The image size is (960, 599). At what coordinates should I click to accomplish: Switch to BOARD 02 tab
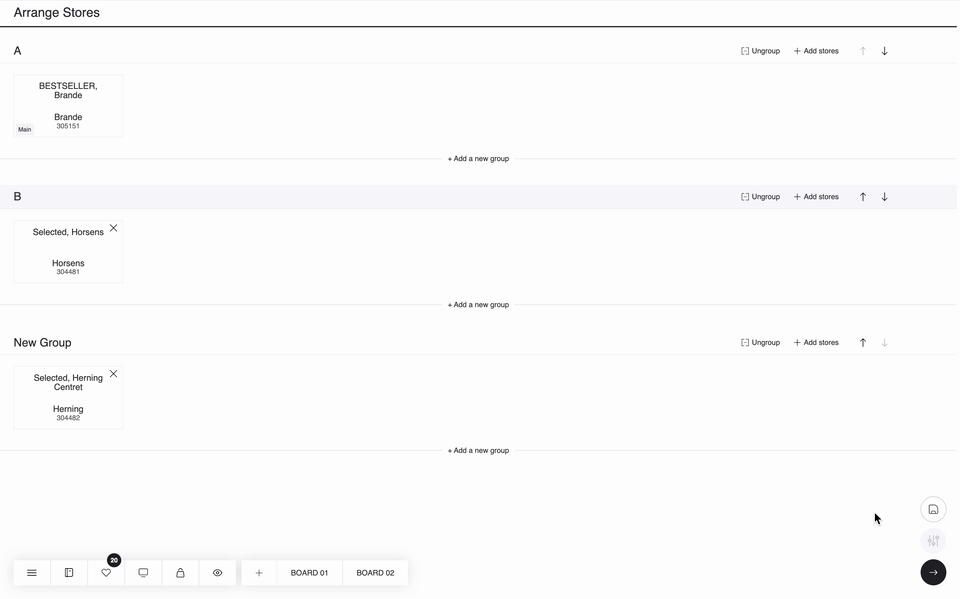point(375,573)
